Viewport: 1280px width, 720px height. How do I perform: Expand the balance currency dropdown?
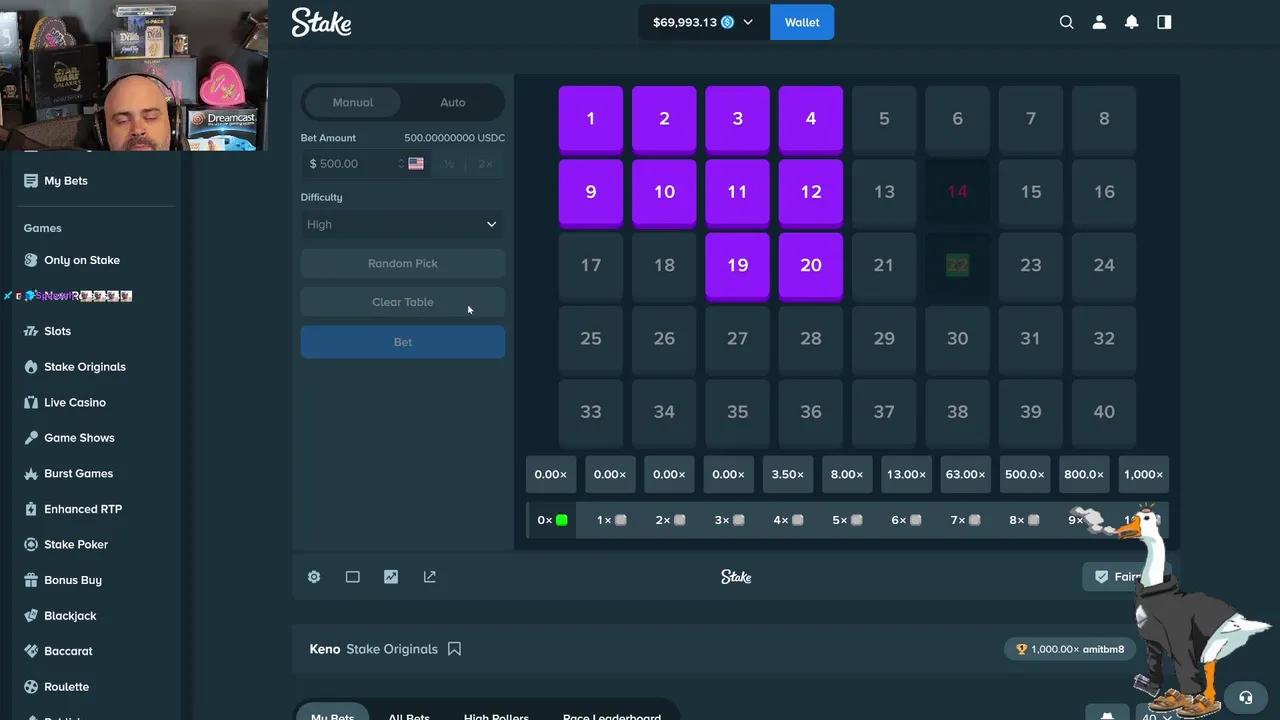point(704,22)
